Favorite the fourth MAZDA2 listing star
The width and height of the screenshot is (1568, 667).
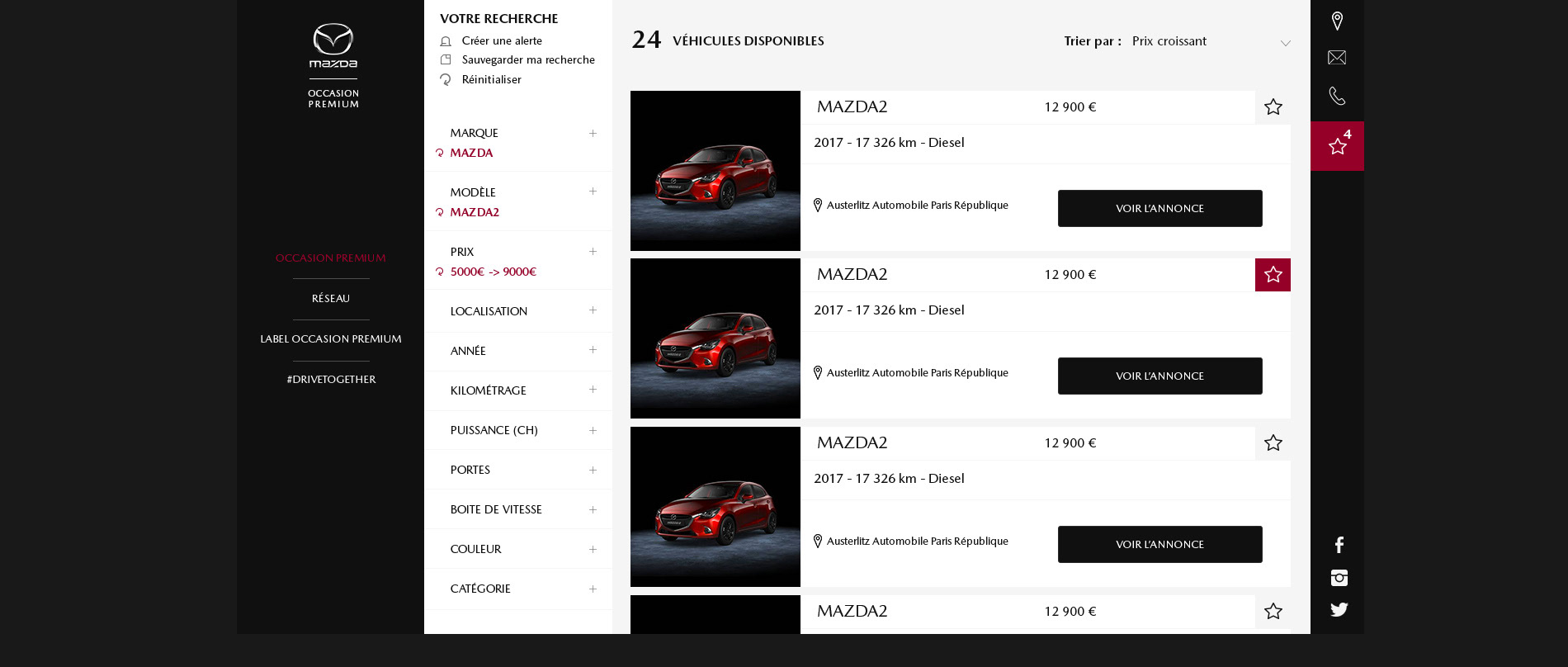(x=1273, y=611)
